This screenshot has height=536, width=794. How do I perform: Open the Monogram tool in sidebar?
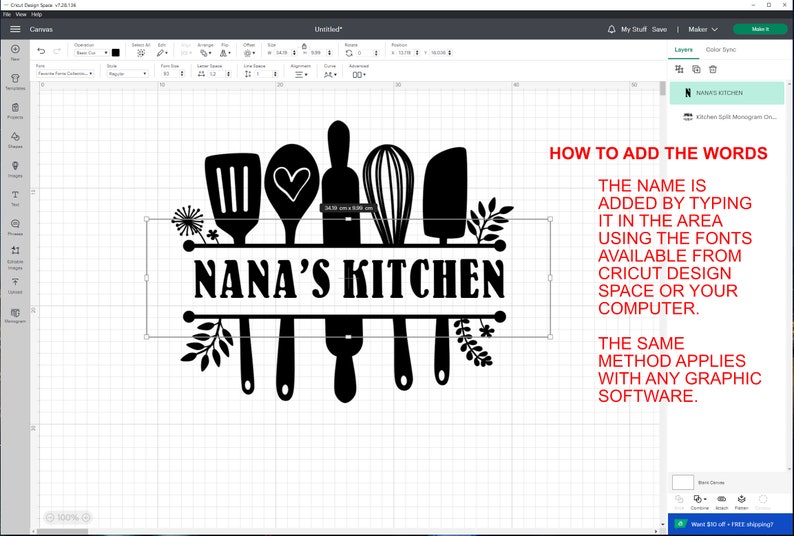pyautogui.click(x=15, y=316)
